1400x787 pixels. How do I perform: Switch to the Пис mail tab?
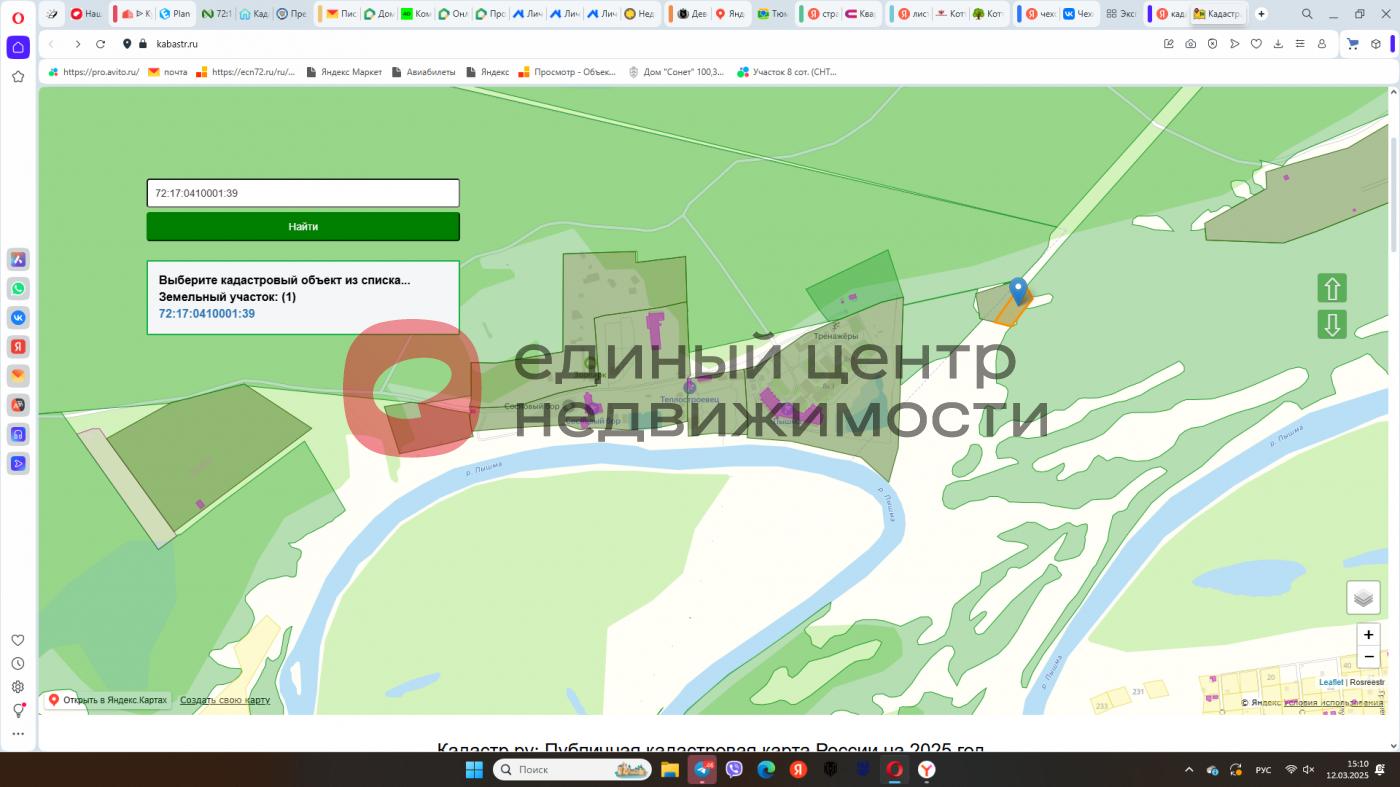tap(340, 14)
